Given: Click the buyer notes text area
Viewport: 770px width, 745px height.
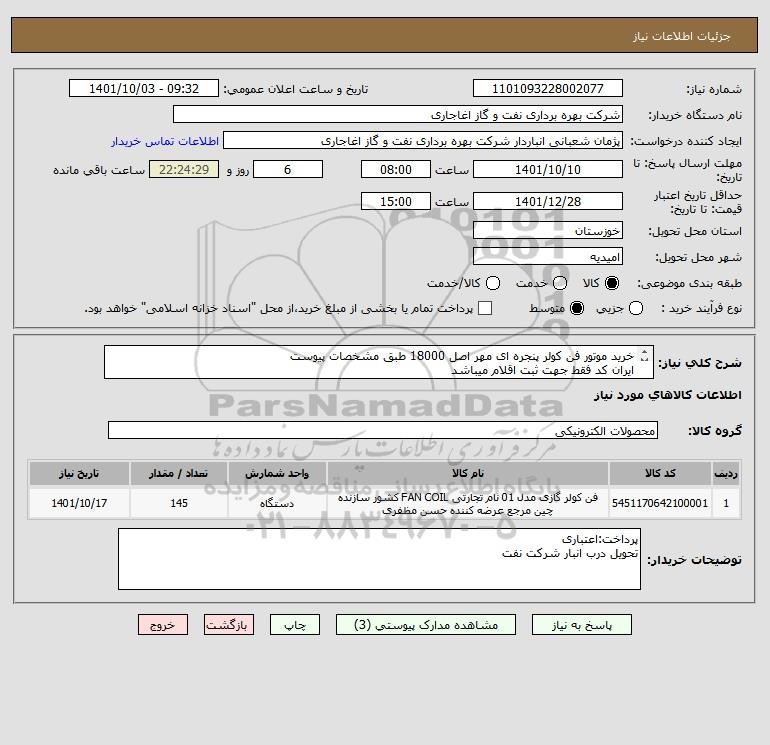Looking at the screenshot, I should (x=379, y=559).
